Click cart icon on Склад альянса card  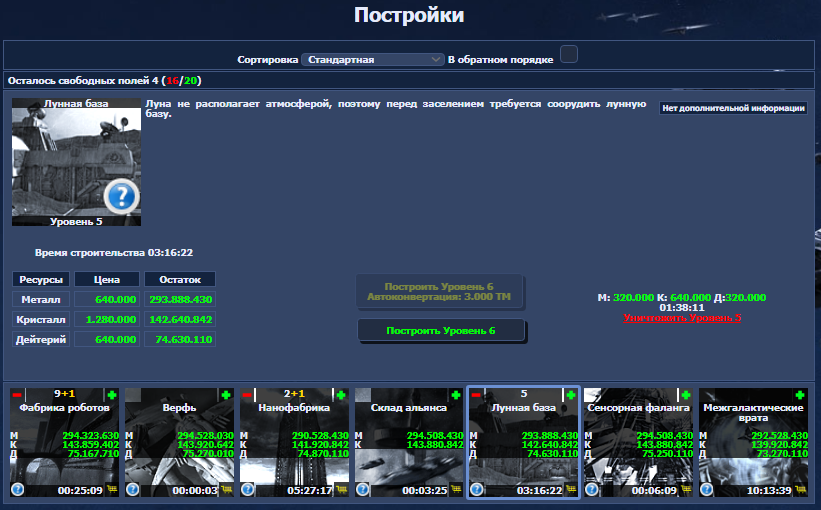point(456,490)
